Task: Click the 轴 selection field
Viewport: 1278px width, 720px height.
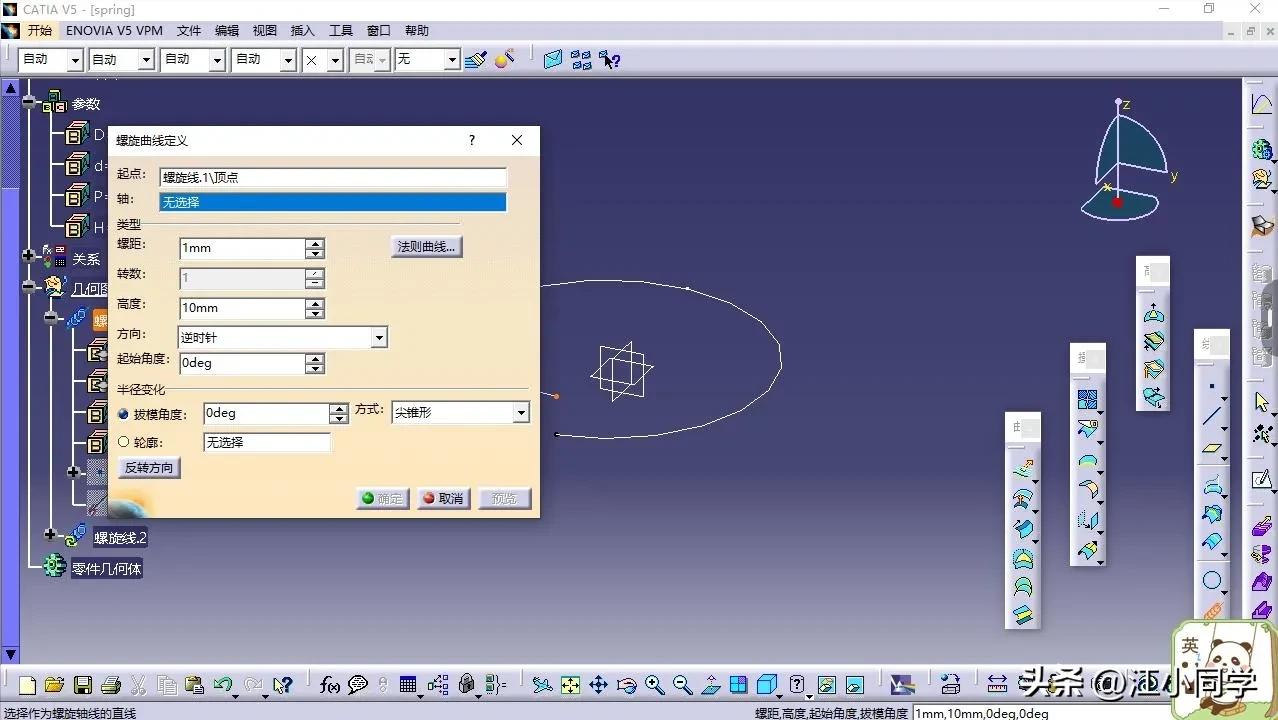Action: 332,202
